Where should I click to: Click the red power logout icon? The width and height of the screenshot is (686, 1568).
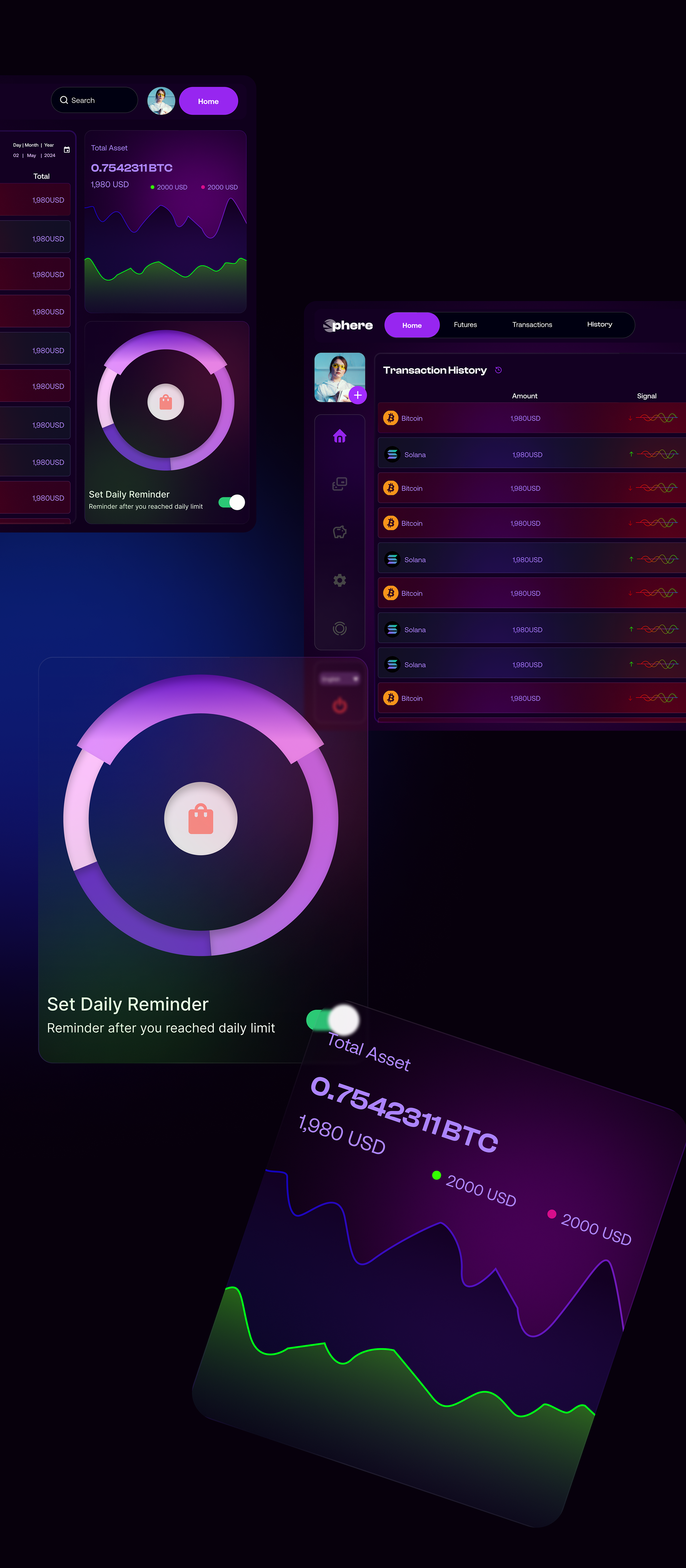click(x=340, y=706)
